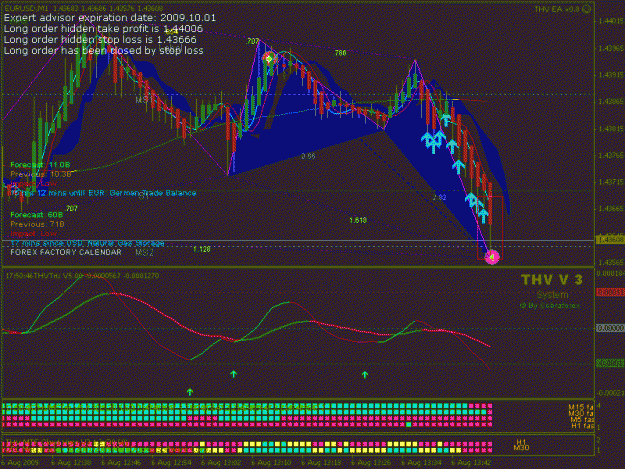Click the green level tag on oscillator scale
Screen dimensions: 625x469
click(610, 363)
